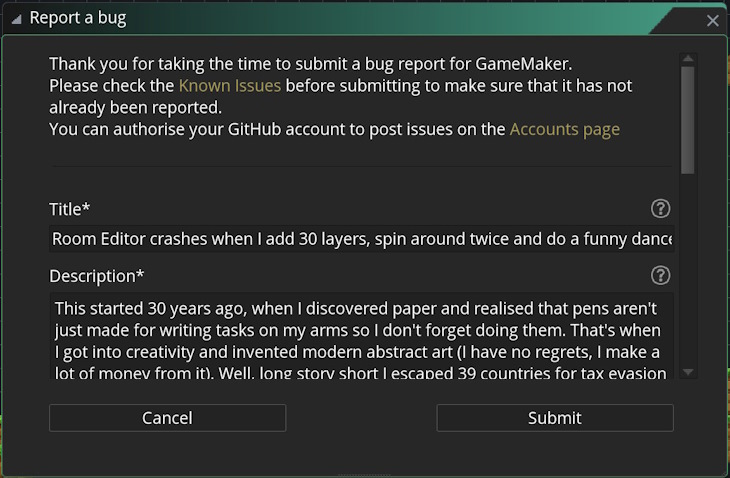This screenshot has width=730, height=478.
Task: Click the Title* field label
Action: (x=70, y=209)
